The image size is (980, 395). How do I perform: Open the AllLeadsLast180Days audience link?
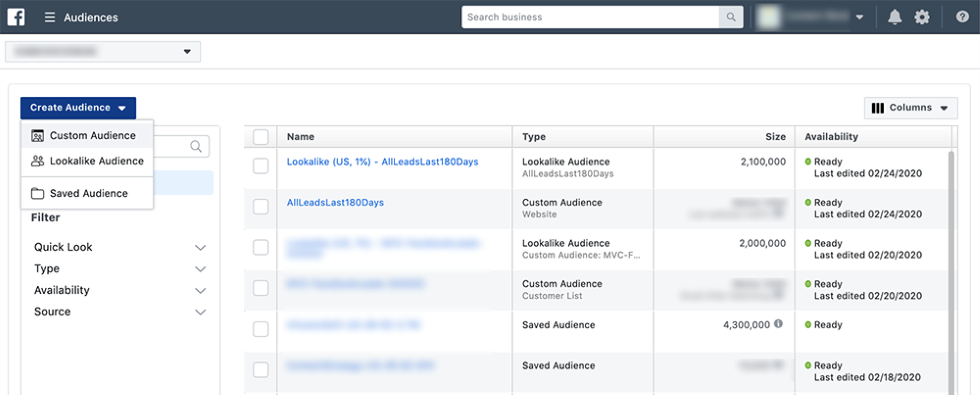click(335, 202)
